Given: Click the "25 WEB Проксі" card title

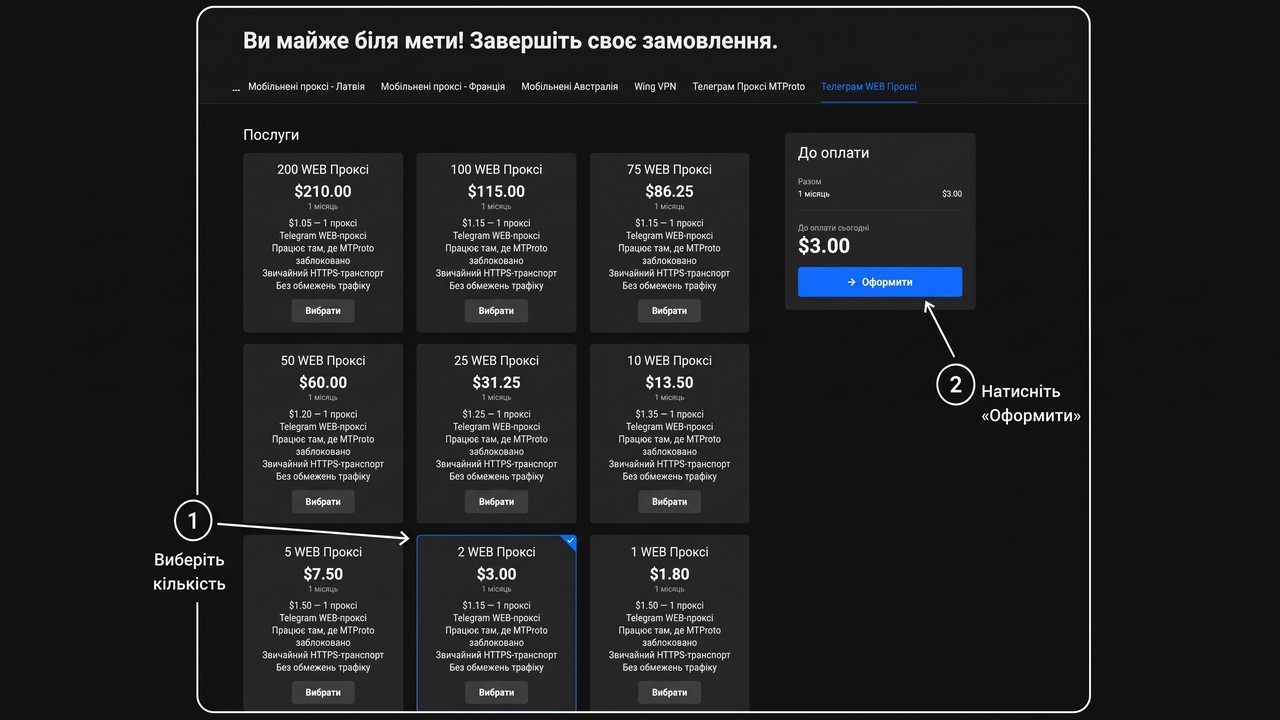Looking at the screenshot, I should [496, 361].
